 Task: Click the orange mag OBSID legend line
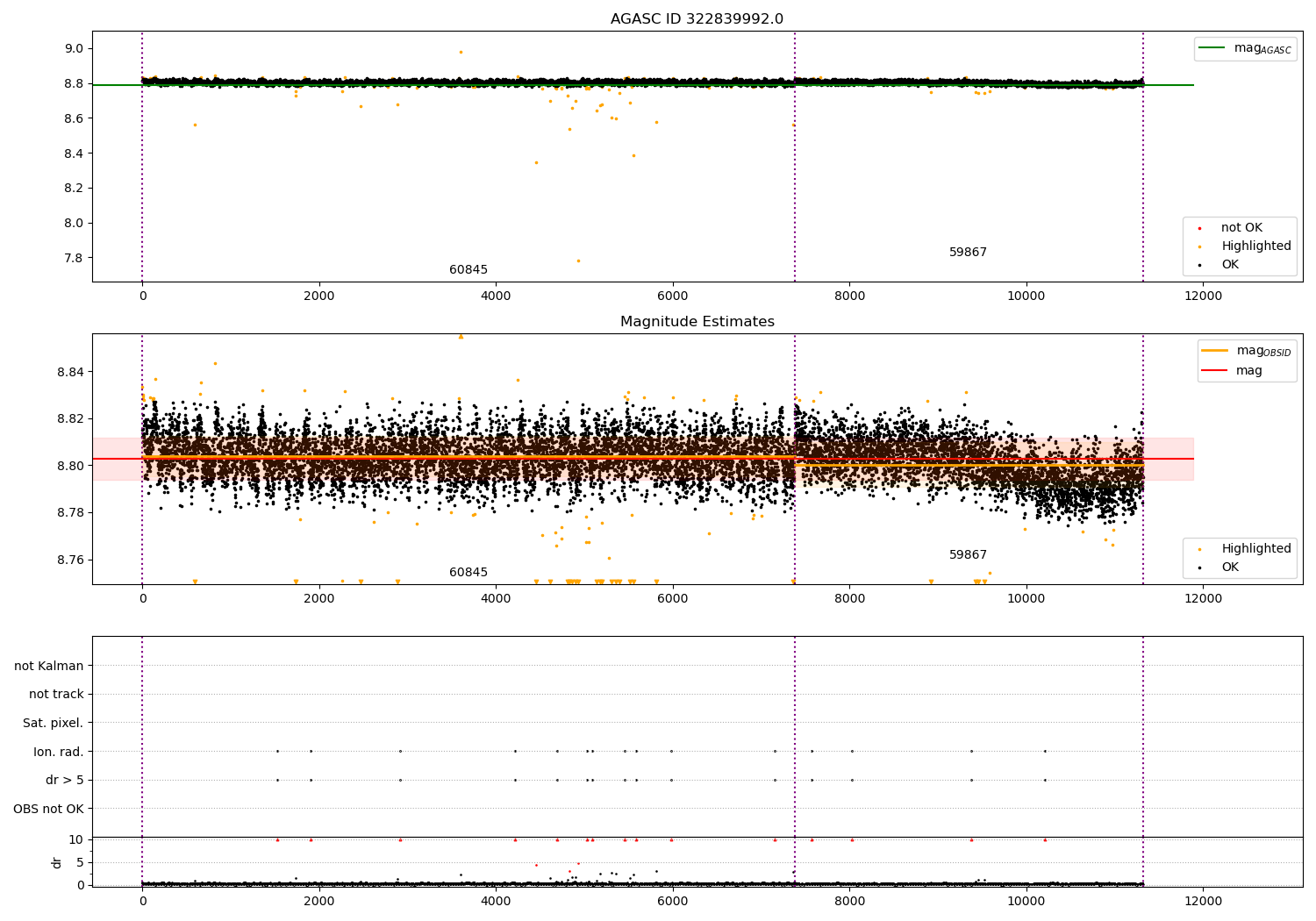[x=1214, y=350]
